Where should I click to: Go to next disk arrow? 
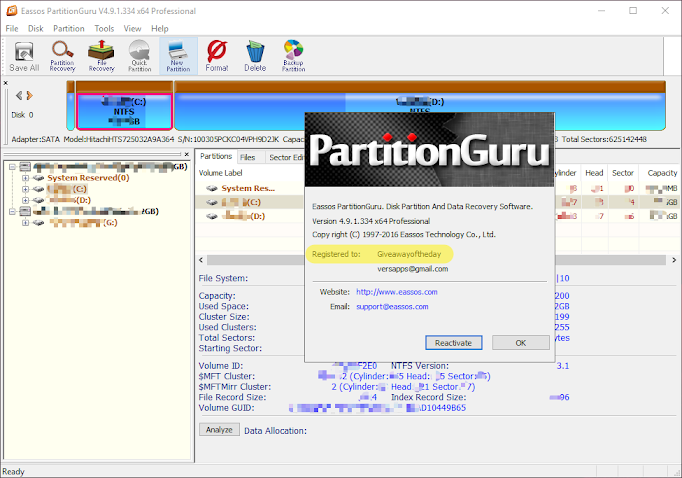click(29, 95)
